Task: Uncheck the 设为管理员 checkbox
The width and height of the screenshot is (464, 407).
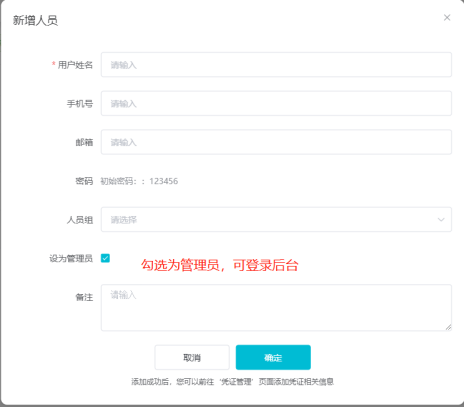Action: (105, 258)
